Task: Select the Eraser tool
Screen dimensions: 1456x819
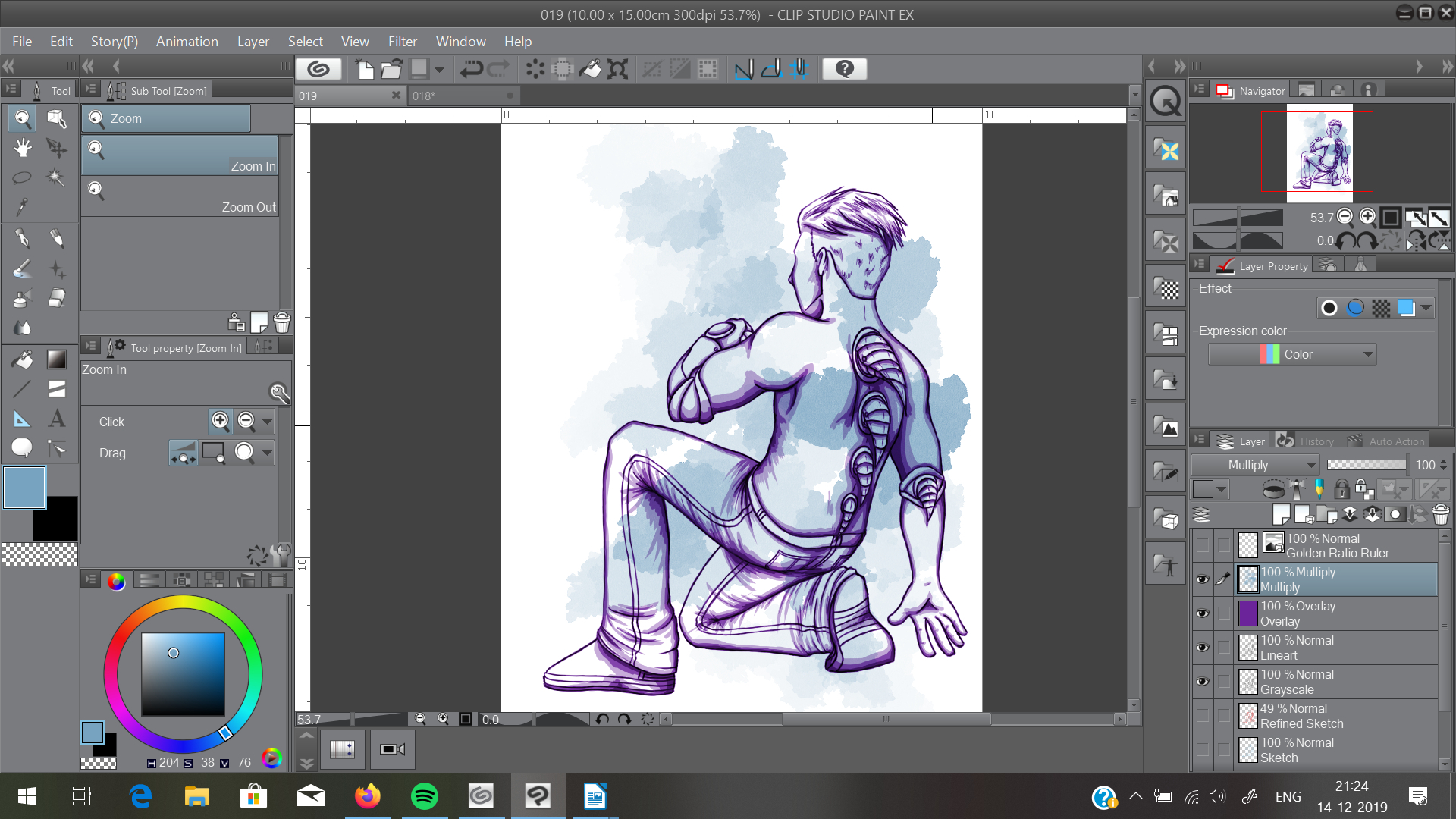Action: (57, 299)
